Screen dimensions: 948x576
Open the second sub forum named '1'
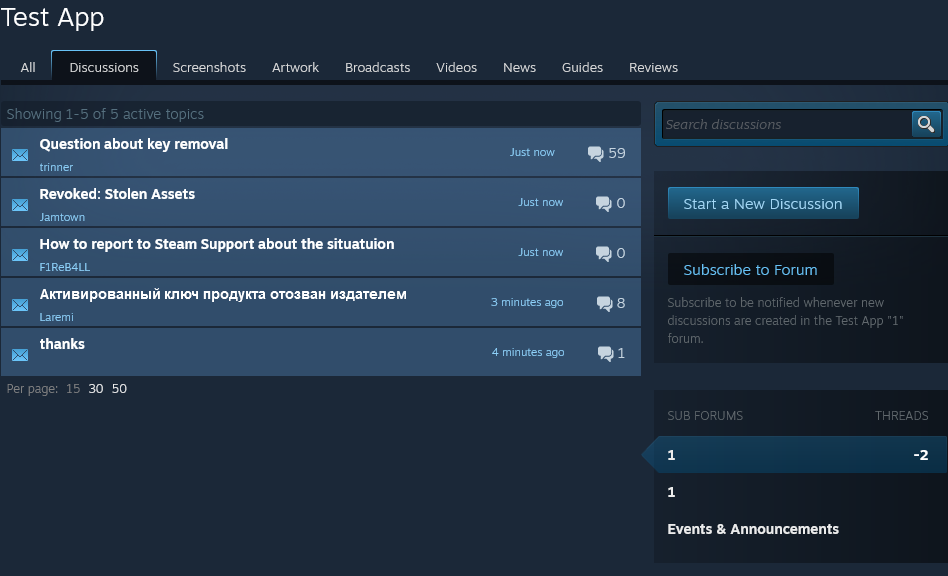coord(671,492)
